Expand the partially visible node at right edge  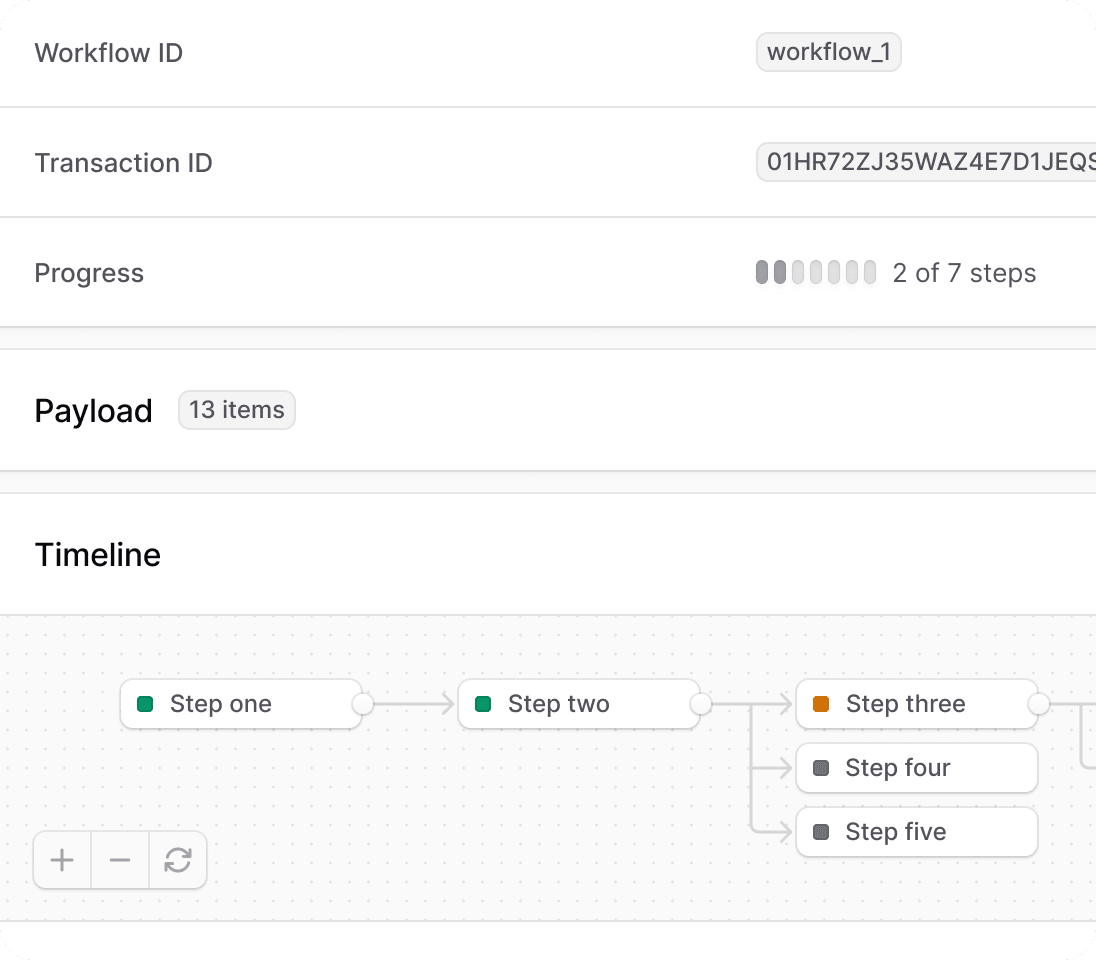pyautogui.click(x=1090, y=704)
